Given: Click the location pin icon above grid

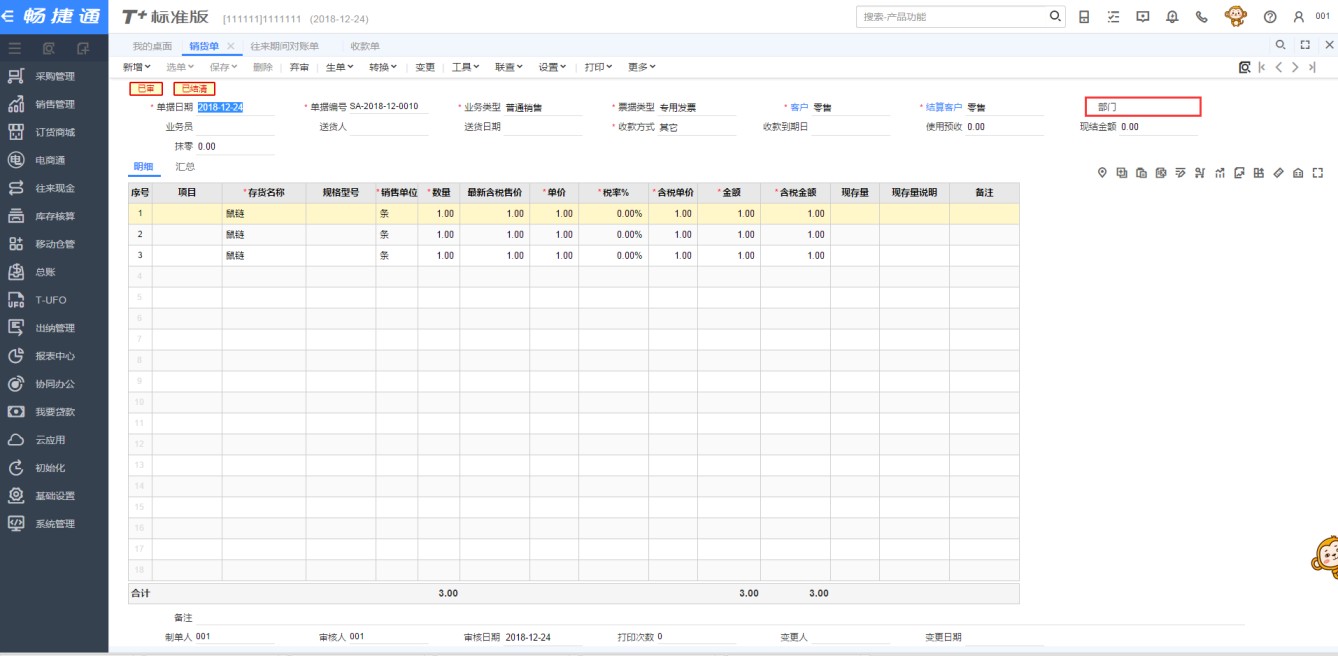Looking at the screenshot, I should [1102, 173].
